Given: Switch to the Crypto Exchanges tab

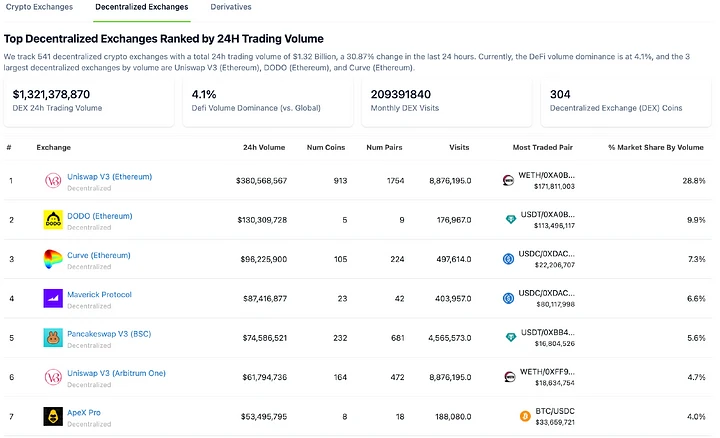Looking at the screenshot, I should click(39, 7).
